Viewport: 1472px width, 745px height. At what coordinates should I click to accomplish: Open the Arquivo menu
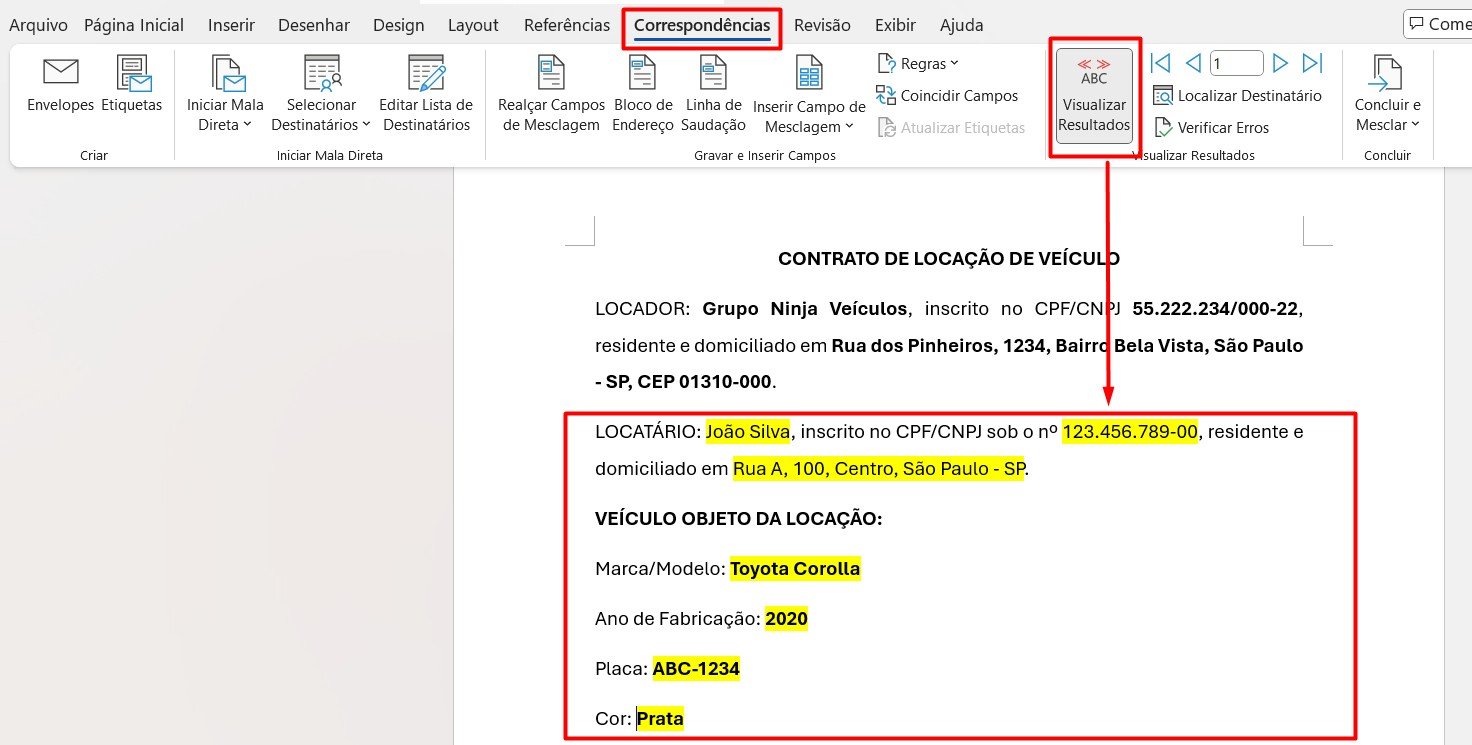(x=38, y=25)
